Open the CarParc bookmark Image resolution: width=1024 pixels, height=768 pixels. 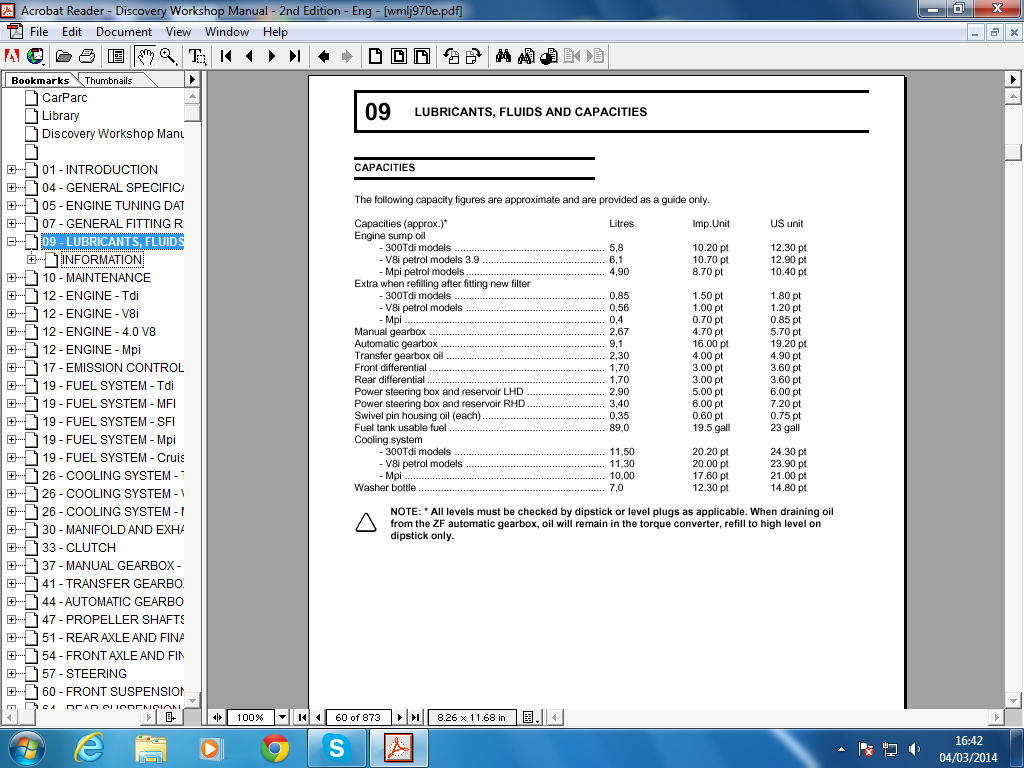coord(64,97)
